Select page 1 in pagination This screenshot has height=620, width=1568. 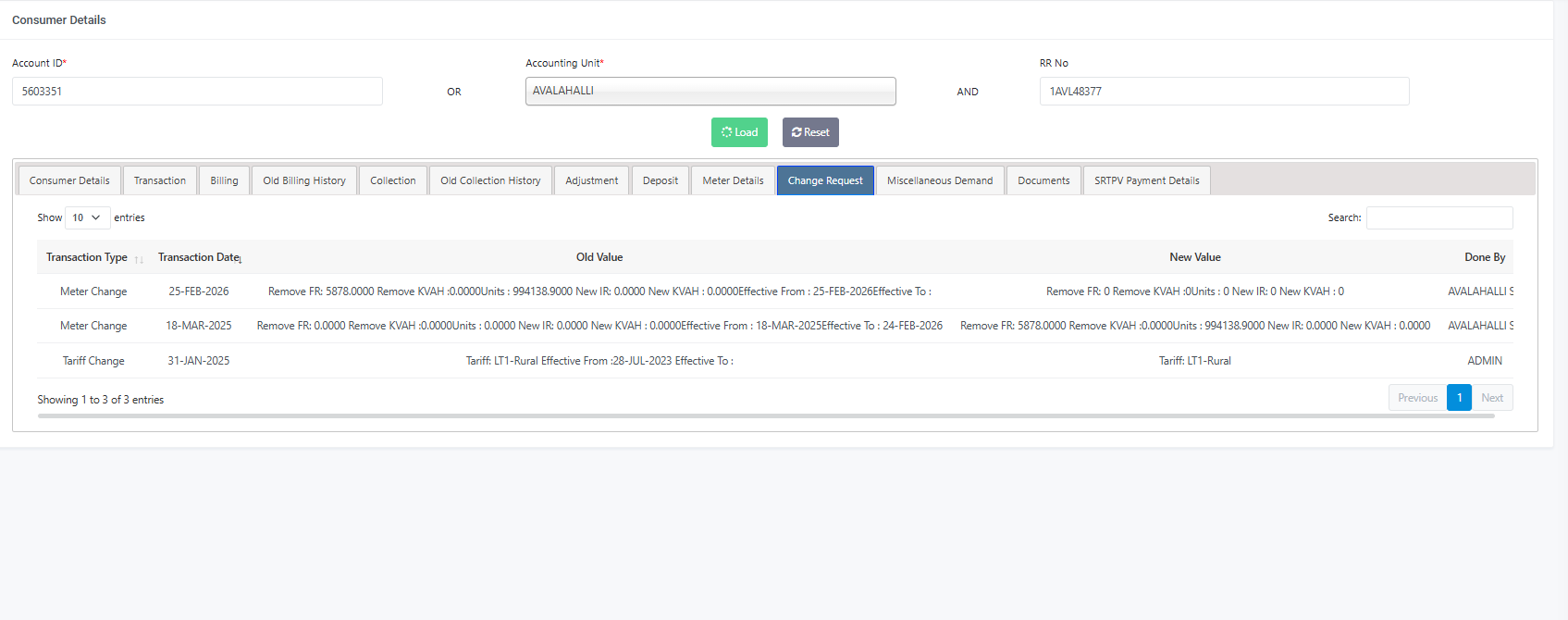pos(1459,398)
